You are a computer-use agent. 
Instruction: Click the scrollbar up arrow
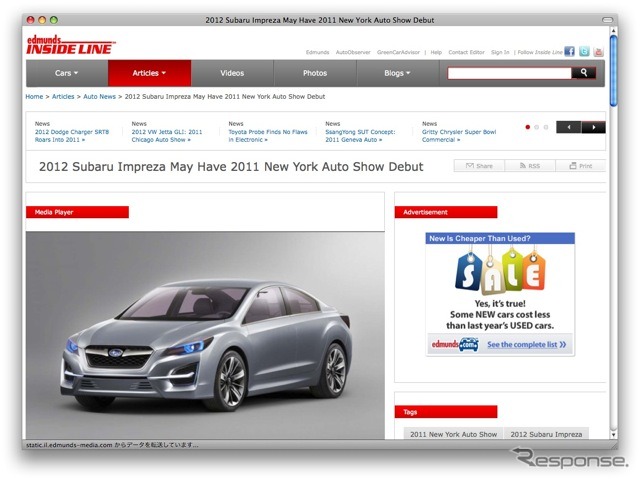click(613, 31)
